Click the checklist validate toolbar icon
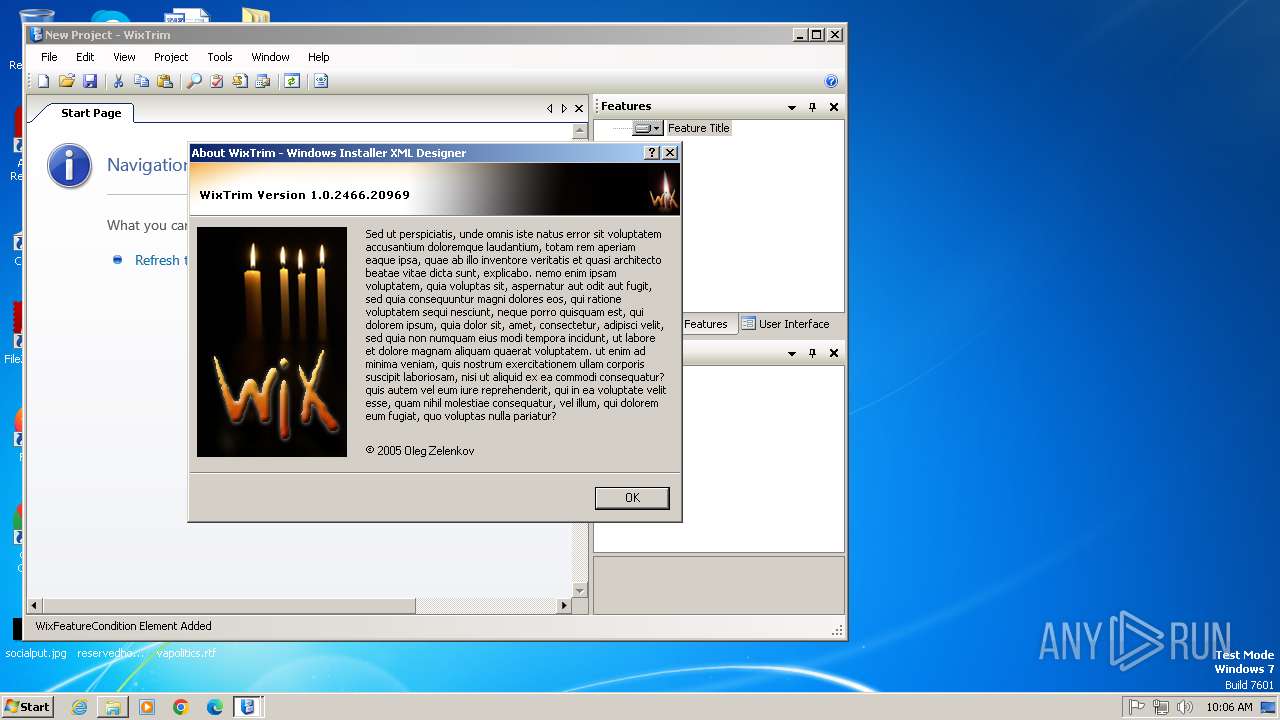The image size is (1280, 720). [217, 81]
